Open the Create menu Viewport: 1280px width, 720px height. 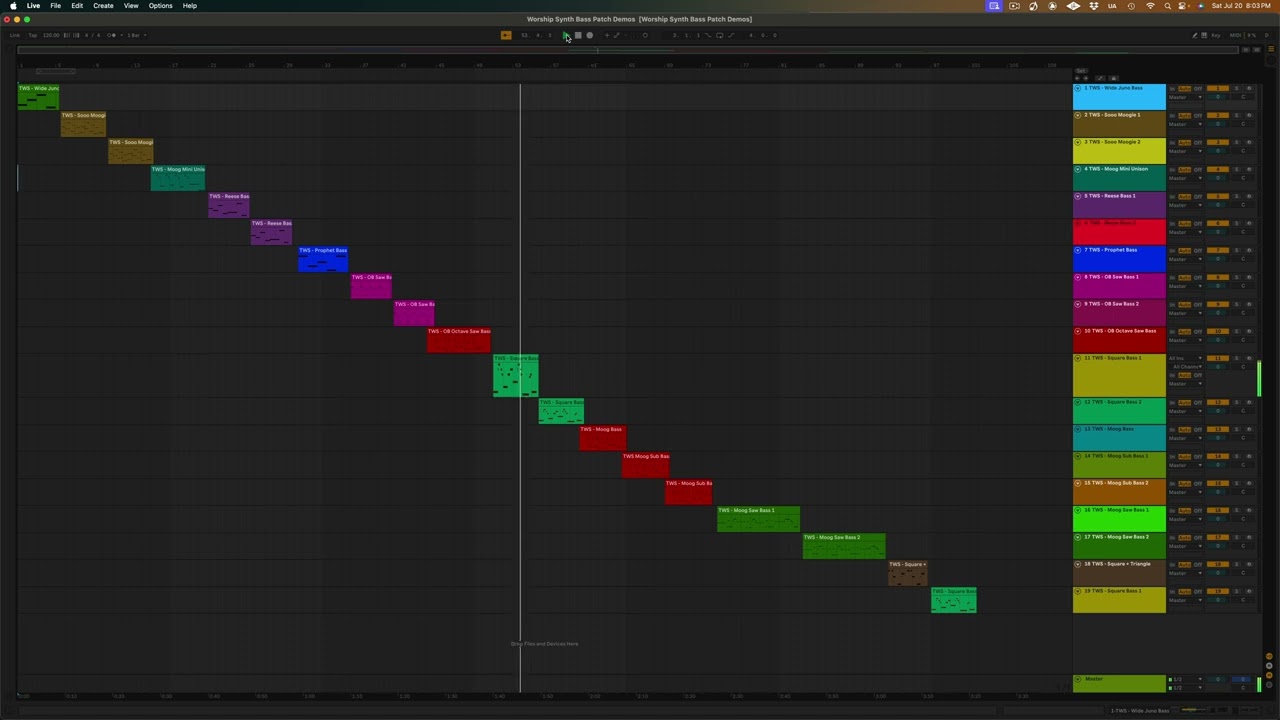(103, 6)
